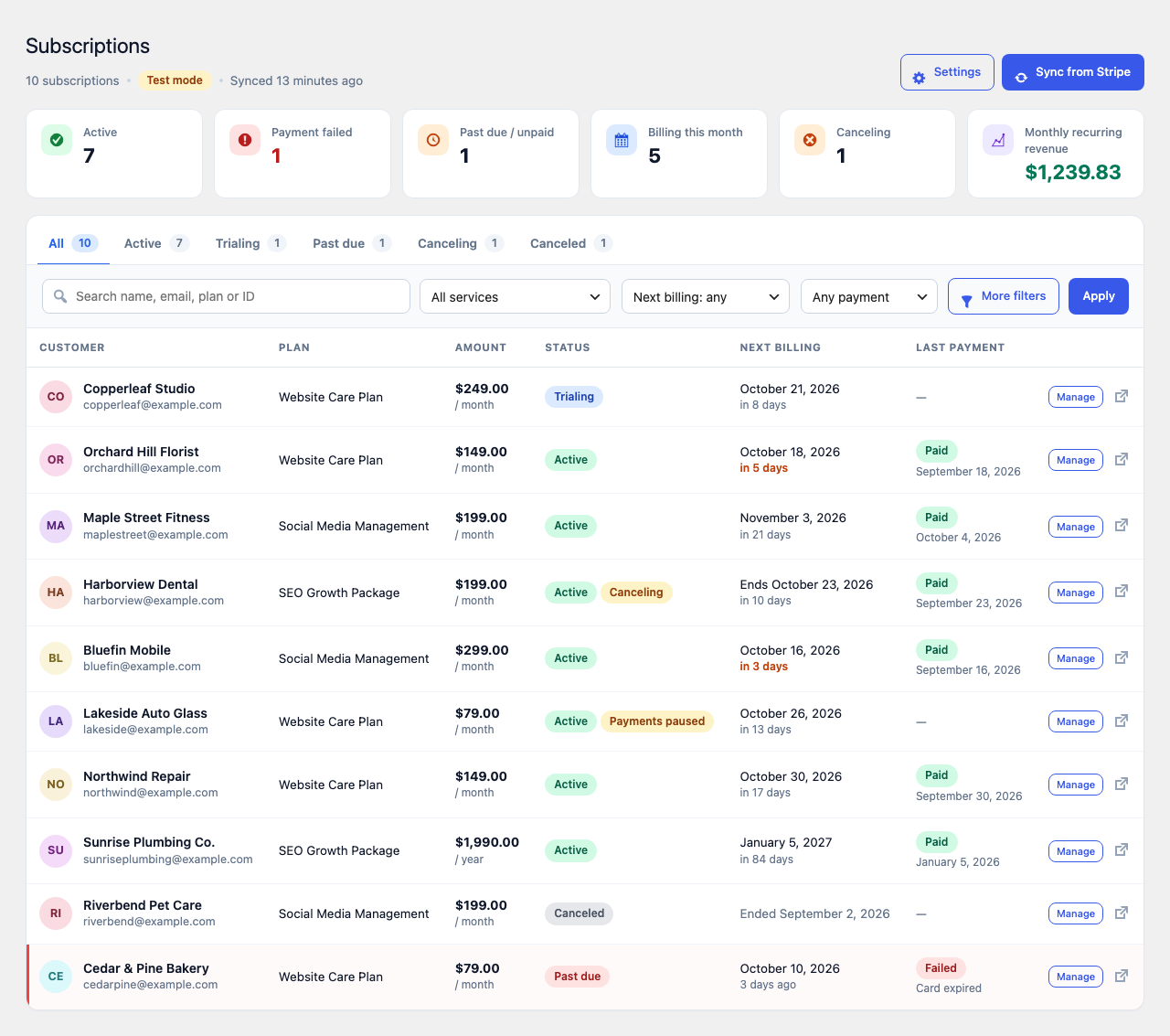1170x1036 pixels.
Task: Open the All services dropdown
Action: click(x=515, y=296)
